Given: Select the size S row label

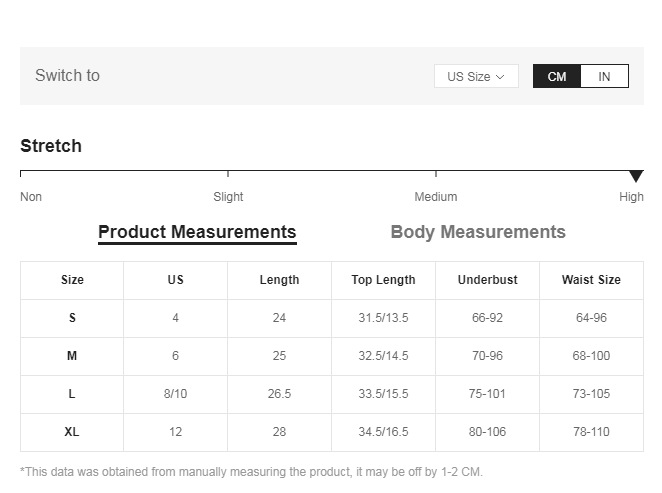Looking at the screenshot, I should pyautogui.click(x=72, y=318).
